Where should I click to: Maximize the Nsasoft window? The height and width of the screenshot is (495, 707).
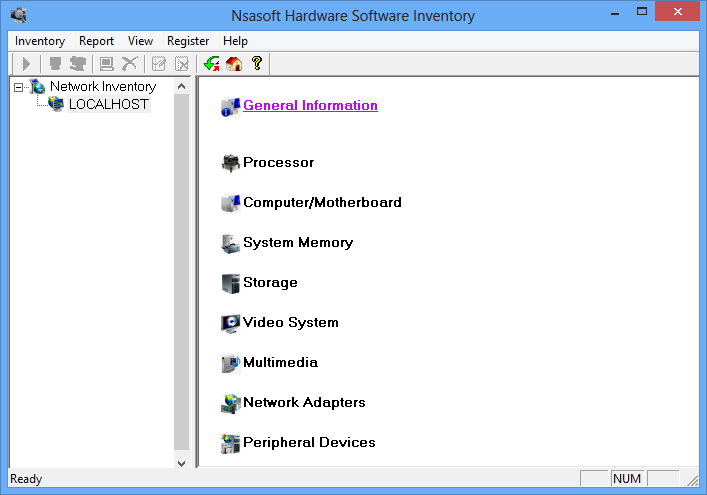[642, 12]
